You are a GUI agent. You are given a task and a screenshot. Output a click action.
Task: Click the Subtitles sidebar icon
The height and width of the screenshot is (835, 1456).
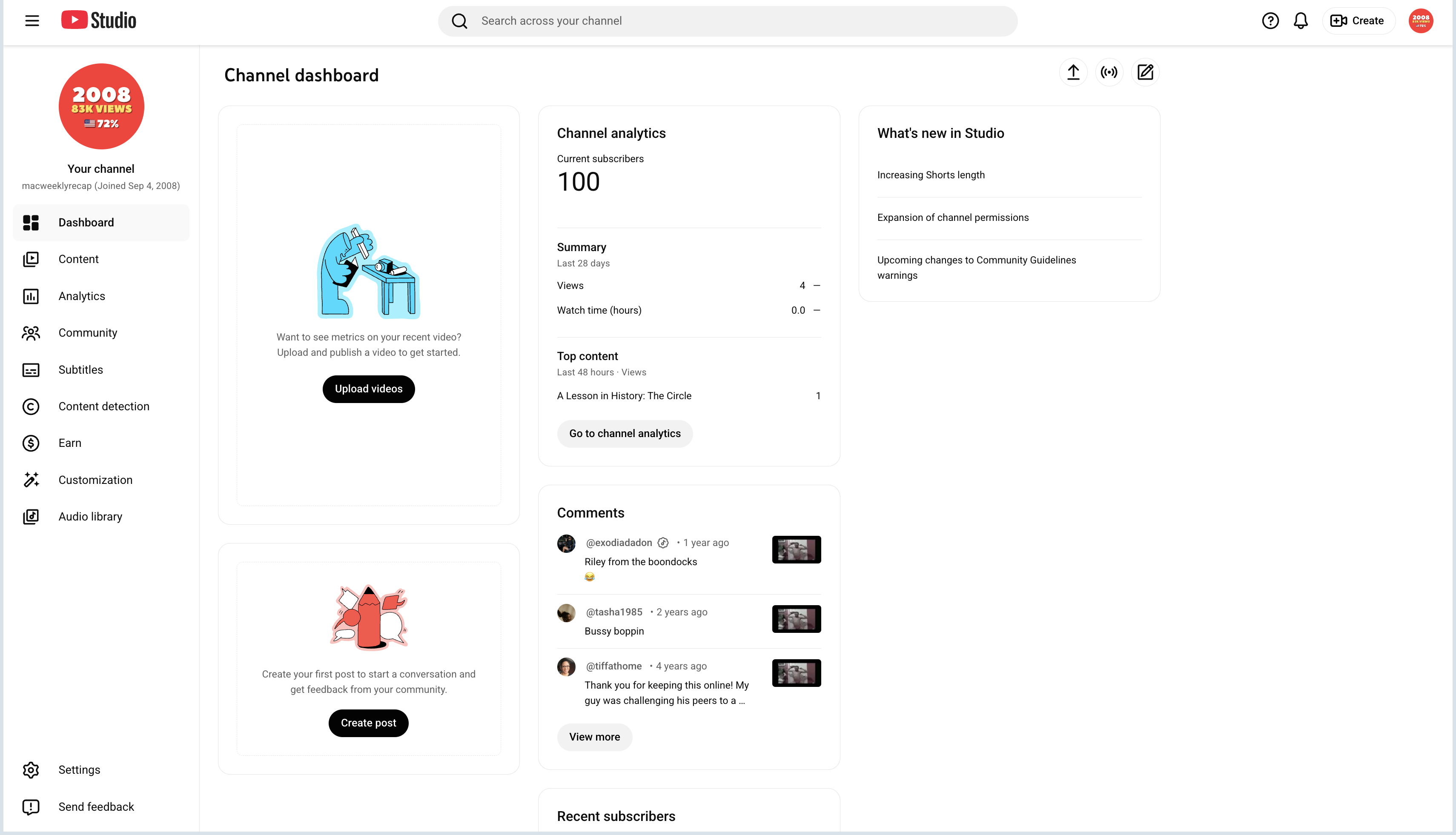[x=31, y=370]
